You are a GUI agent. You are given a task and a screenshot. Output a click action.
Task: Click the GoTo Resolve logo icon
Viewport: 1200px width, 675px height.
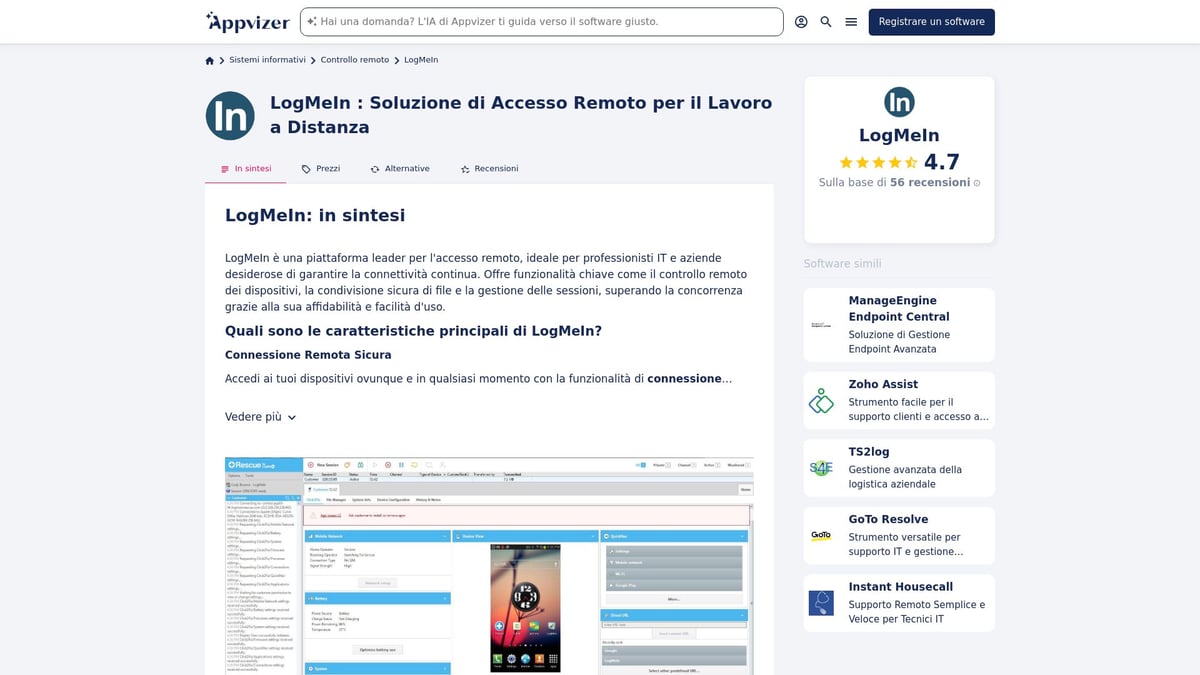[x=820, y=535]
